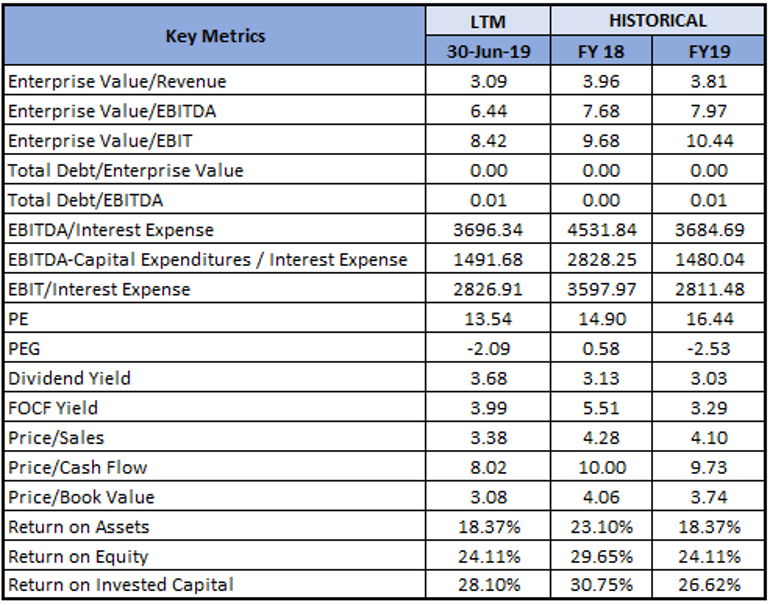This screenshot has width=770, height=605.
Task: Click the Enterprise Value/Revenue row label
Action: point(117,81)
